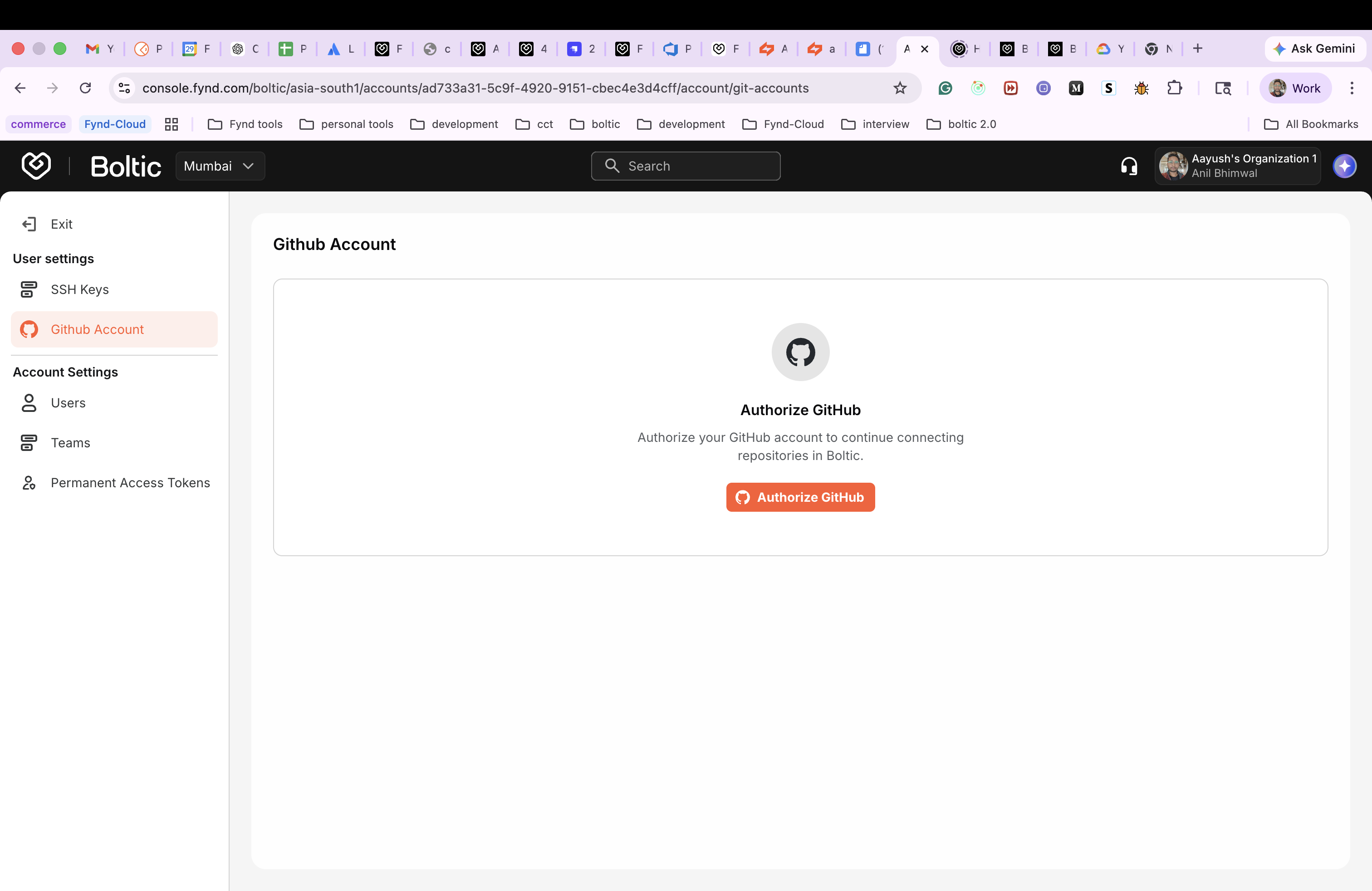
Task: Open the Mumbai region dropdown
Action: click(220, 166)
